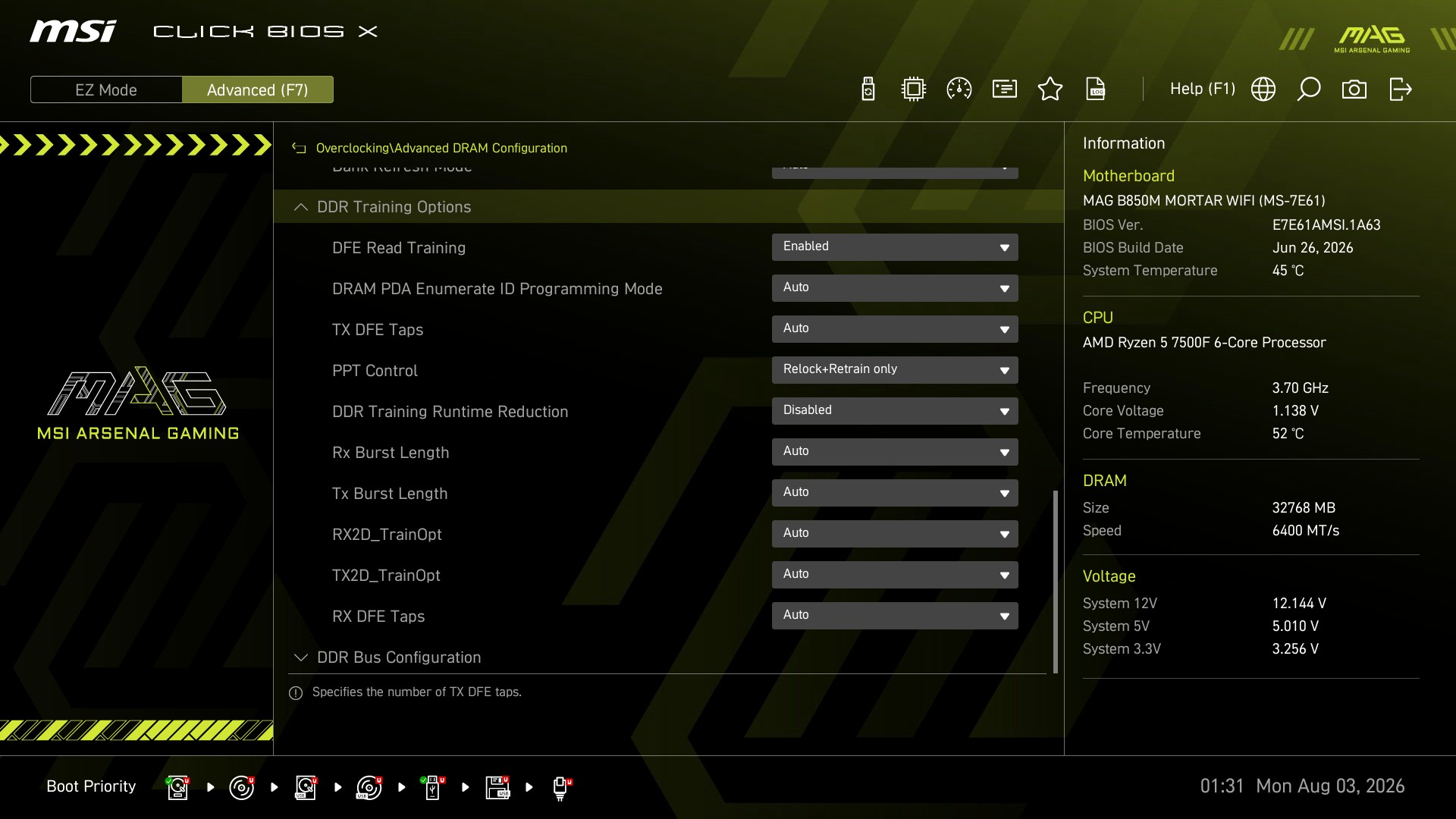Image resolution: width=1456 pixels, height=819 pixels.
Task: Open search with the magnifier icon
Action: (x=1309, y=89)
